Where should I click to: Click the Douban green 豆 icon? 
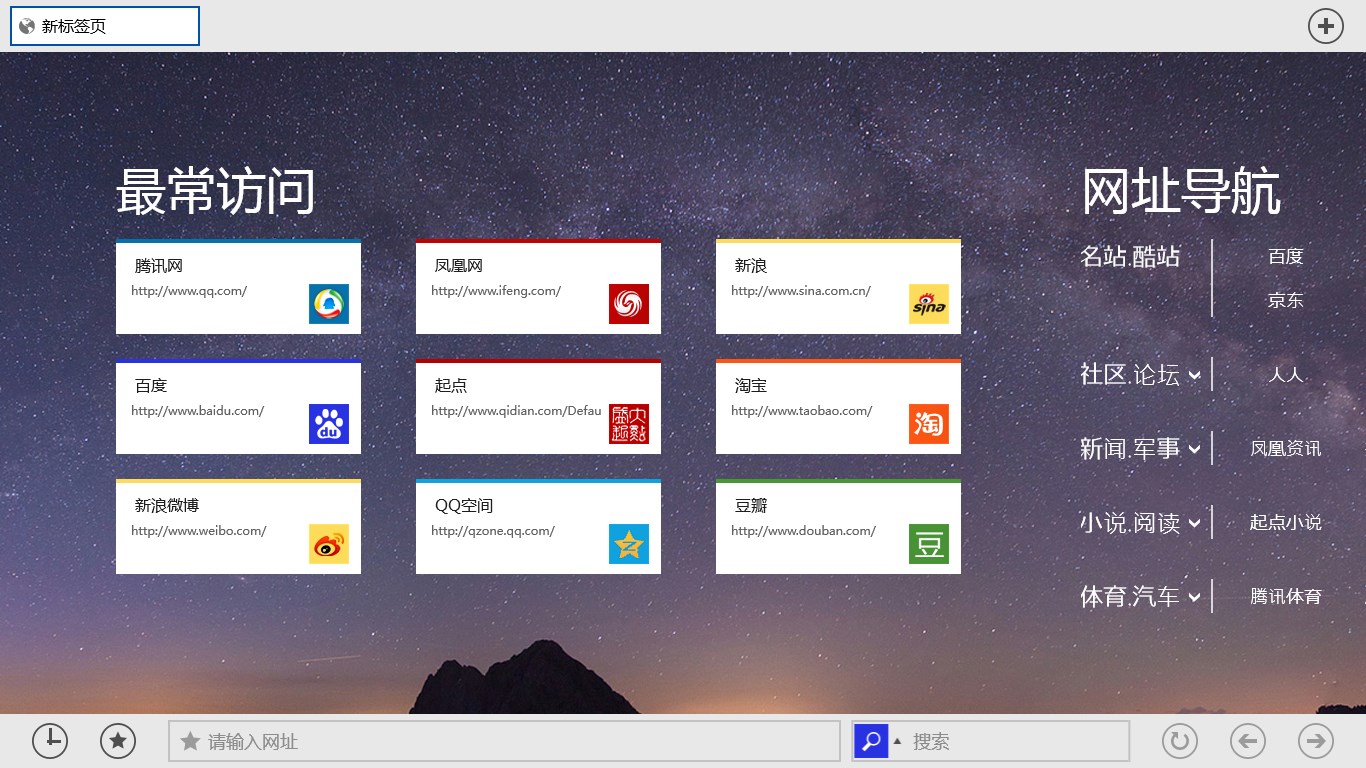[929, 544]
